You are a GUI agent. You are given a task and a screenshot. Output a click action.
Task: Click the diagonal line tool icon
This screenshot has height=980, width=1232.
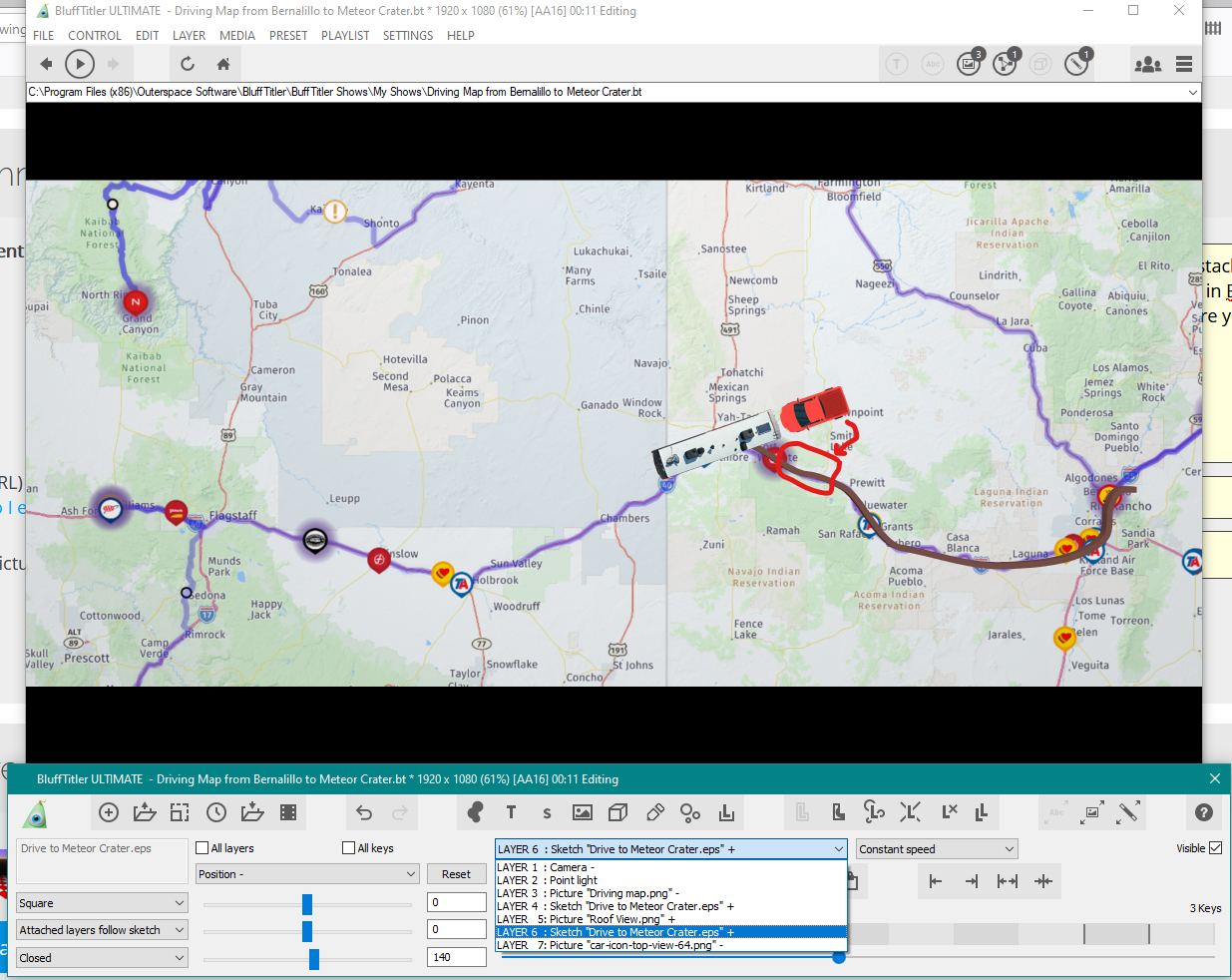1128,812
